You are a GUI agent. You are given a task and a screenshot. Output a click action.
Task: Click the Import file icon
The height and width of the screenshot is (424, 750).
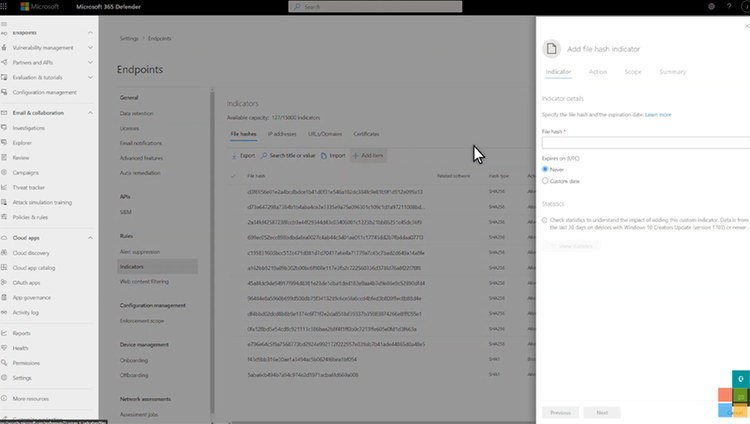(324, 156)
